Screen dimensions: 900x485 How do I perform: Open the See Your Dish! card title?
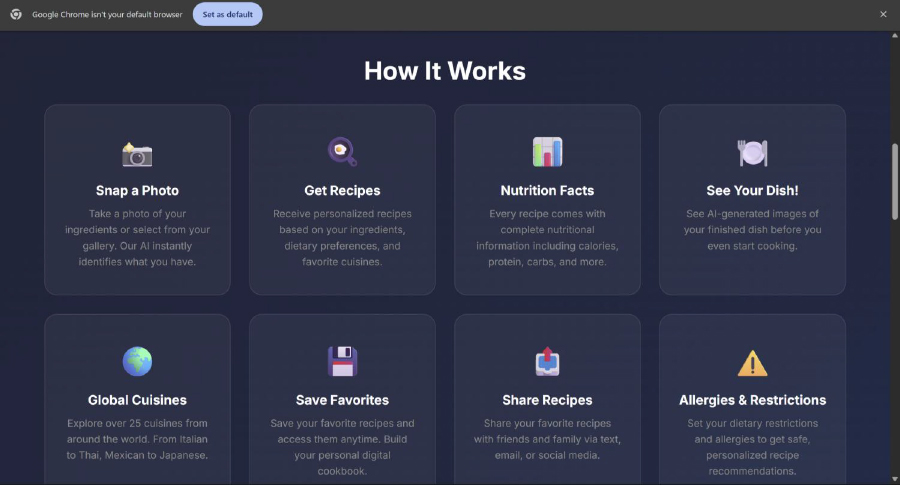point(752,190)
